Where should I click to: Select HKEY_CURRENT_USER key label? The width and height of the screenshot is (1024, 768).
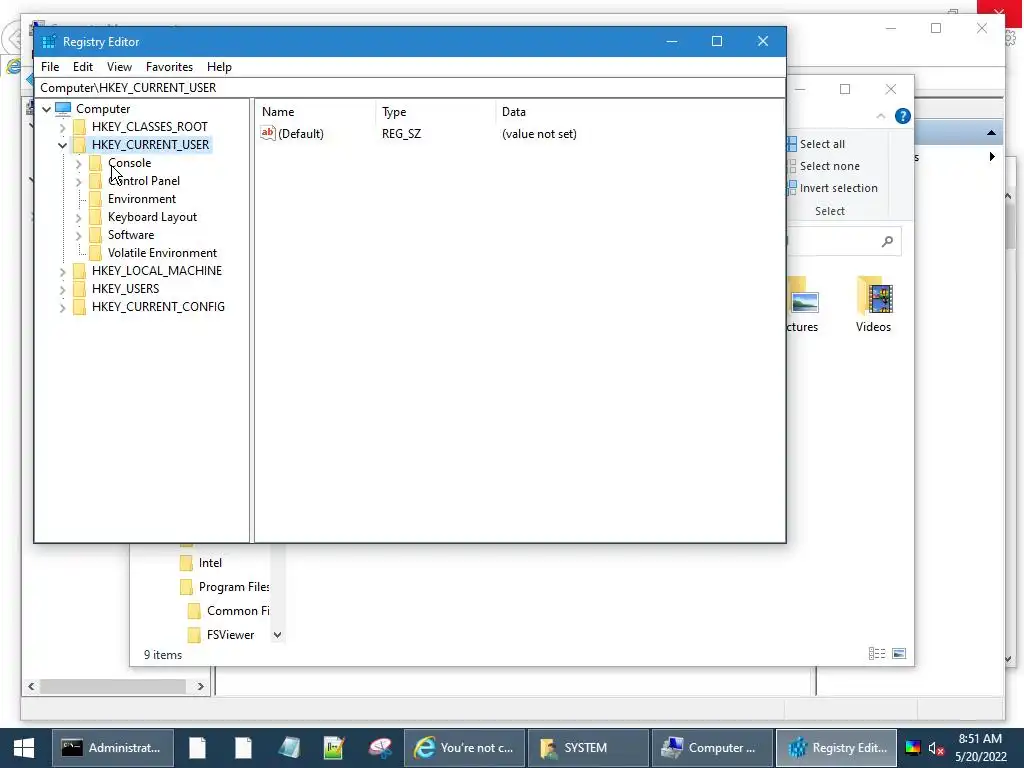click(x=150, y=144)
